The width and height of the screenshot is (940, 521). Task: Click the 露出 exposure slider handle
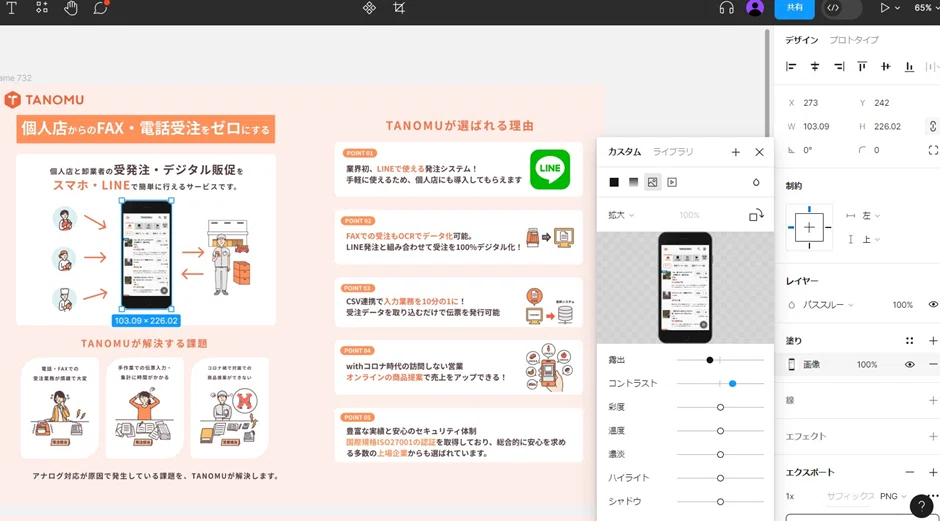[710, 360]
